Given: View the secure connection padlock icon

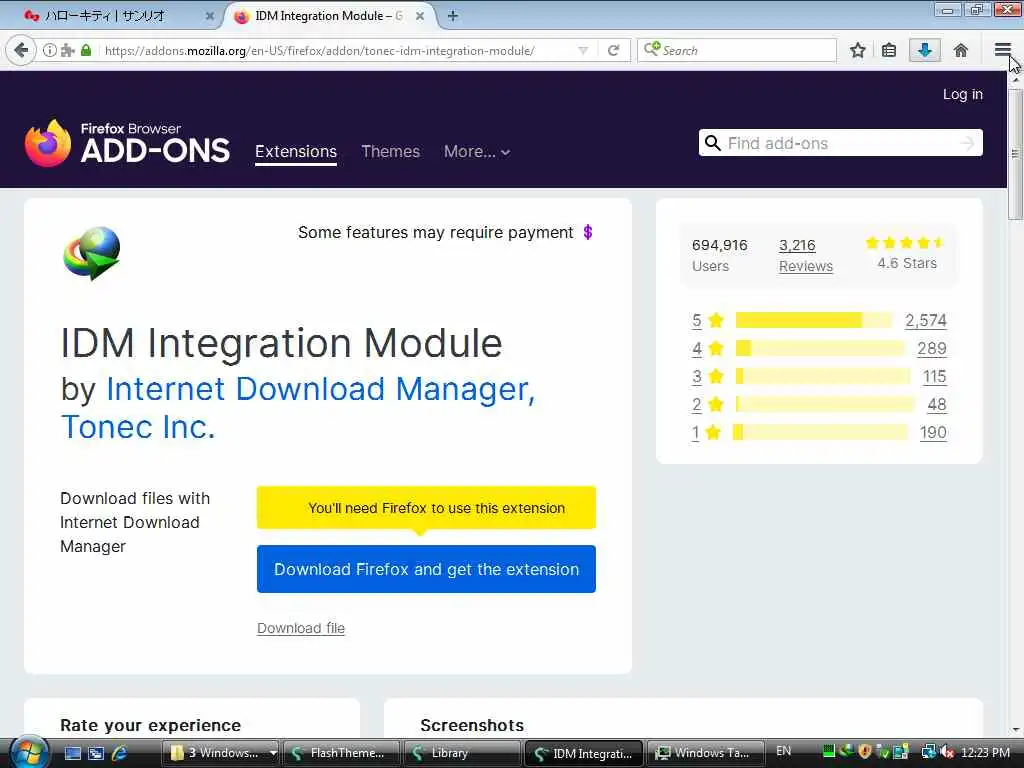Looking at the screenshot, I should (86, 50).
